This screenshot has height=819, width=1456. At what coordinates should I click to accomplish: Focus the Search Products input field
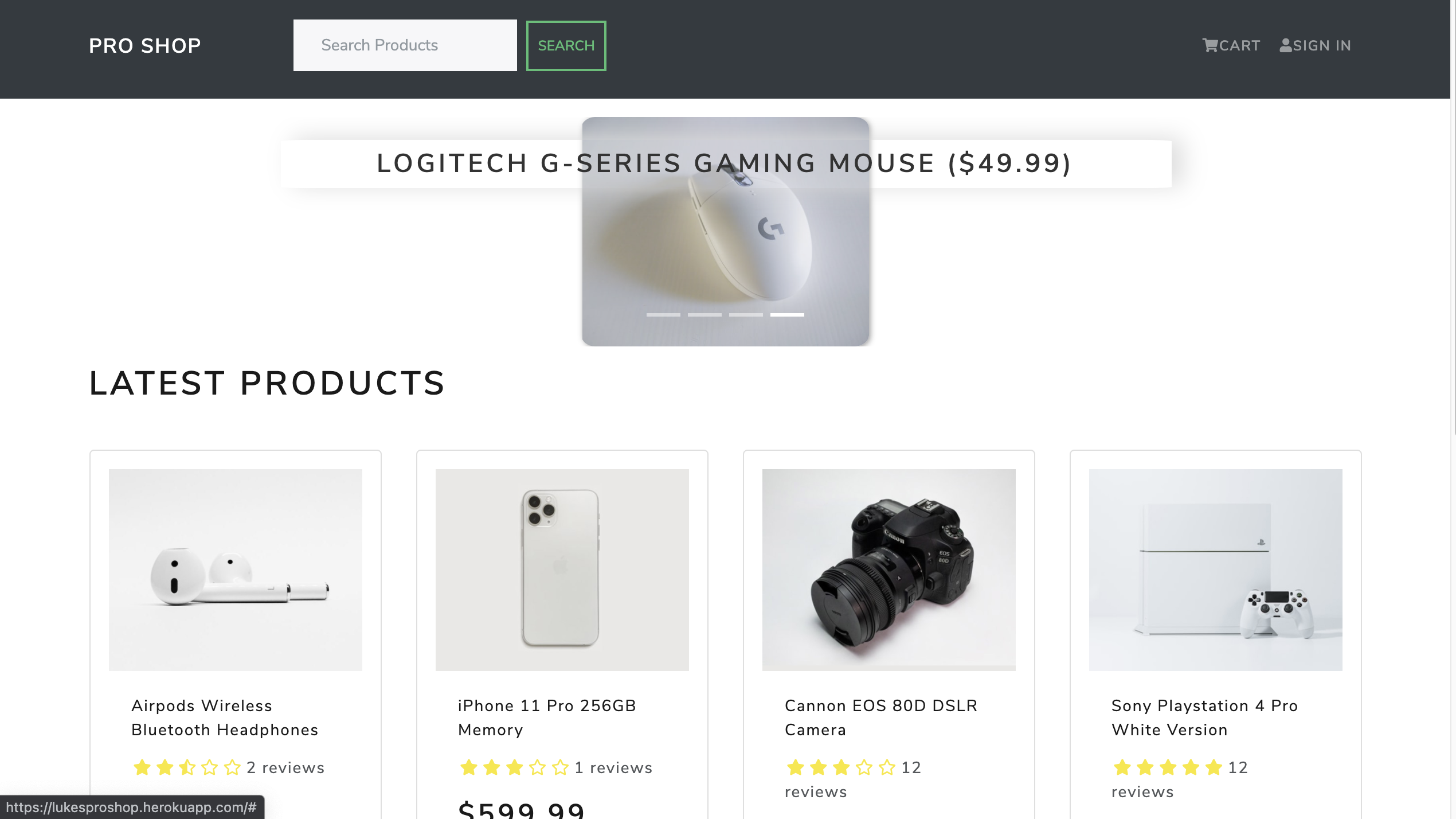(x=405, y=45)
